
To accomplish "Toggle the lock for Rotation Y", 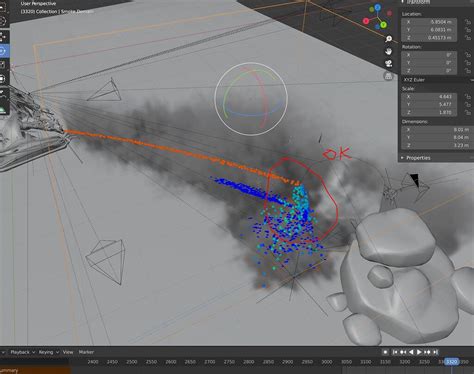I will tap(468, 63).
